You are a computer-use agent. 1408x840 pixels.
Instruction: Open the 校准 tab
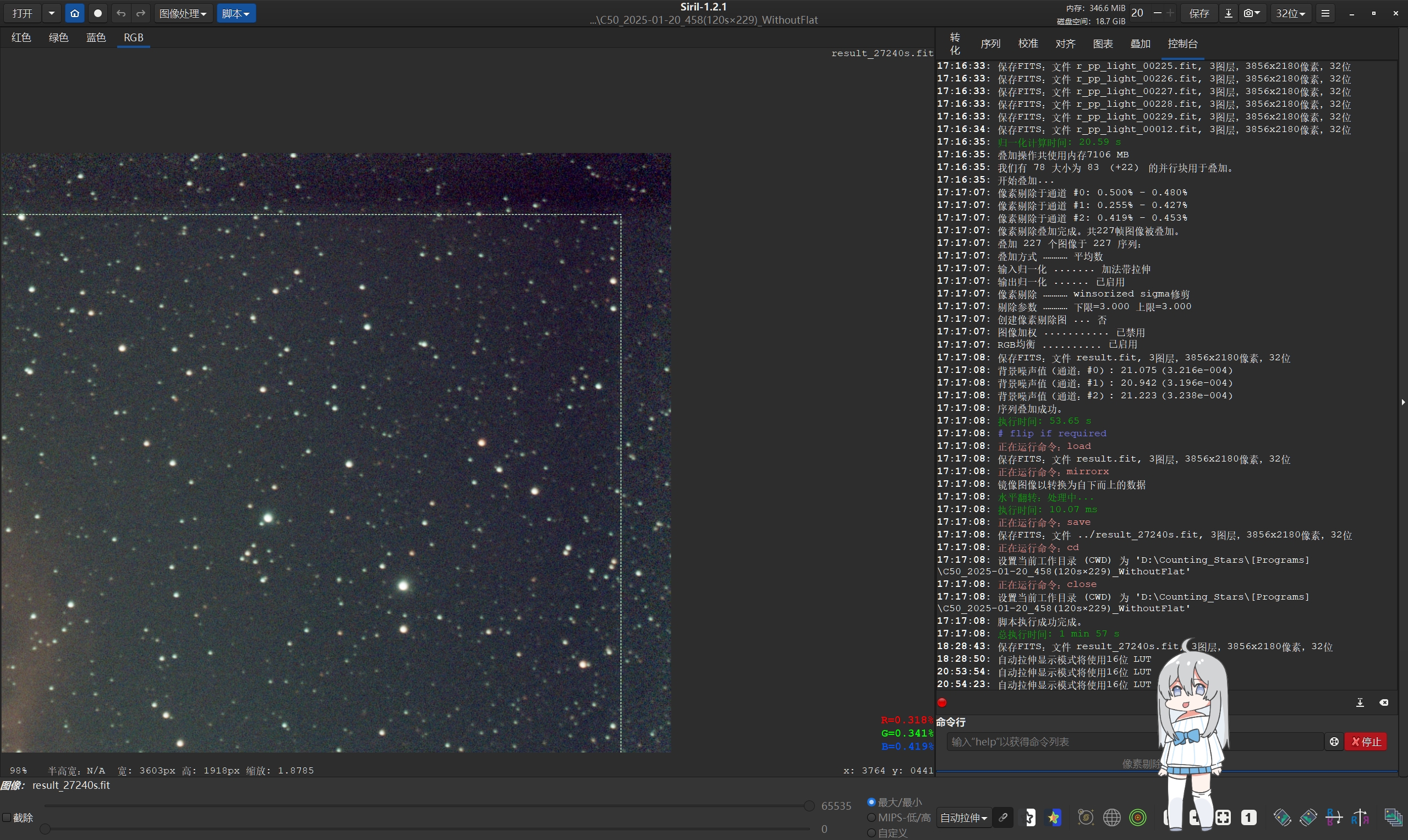[x=1028, y=43]
